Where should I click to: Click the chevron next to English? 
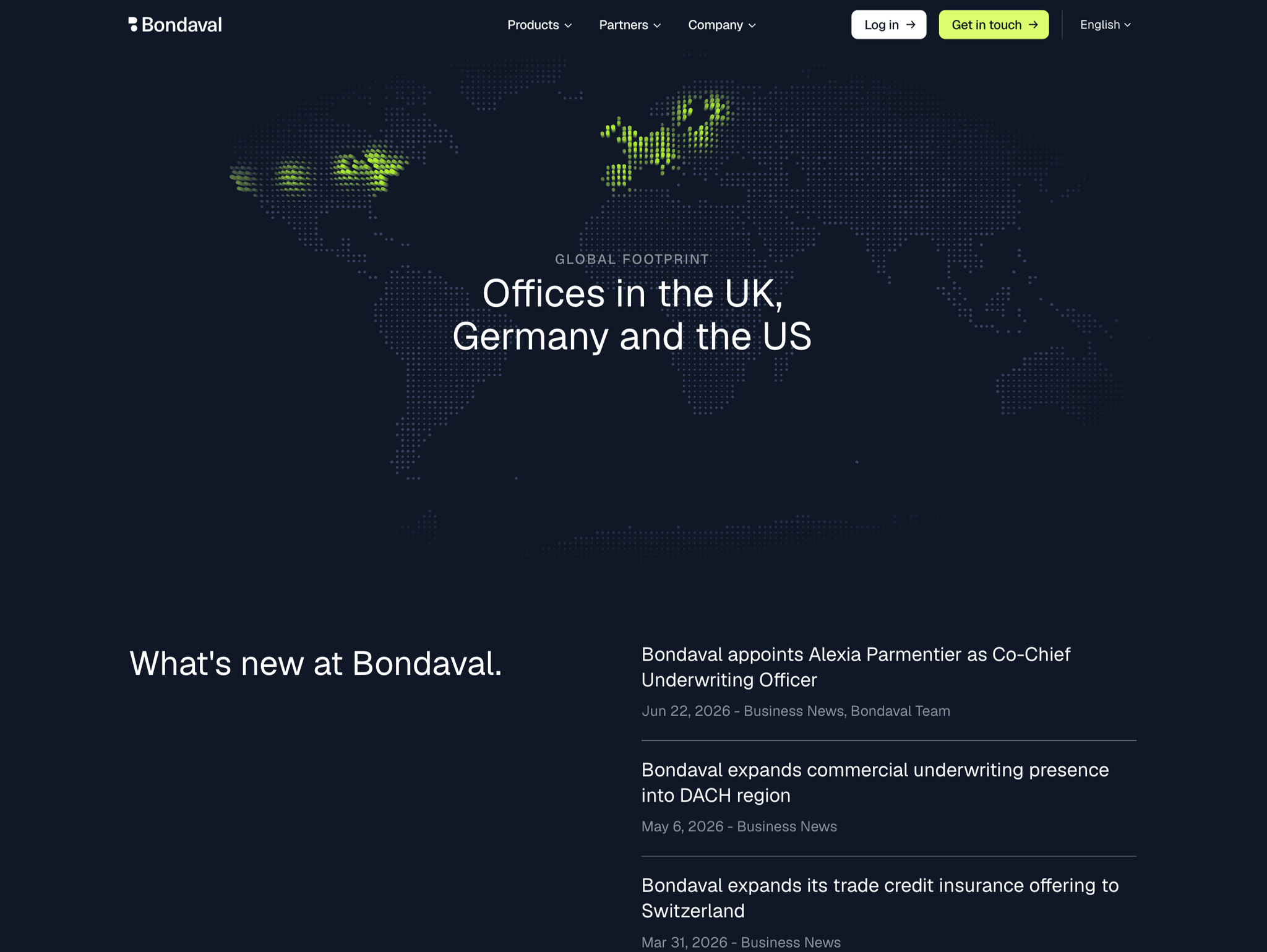(x=1128, y=25)
